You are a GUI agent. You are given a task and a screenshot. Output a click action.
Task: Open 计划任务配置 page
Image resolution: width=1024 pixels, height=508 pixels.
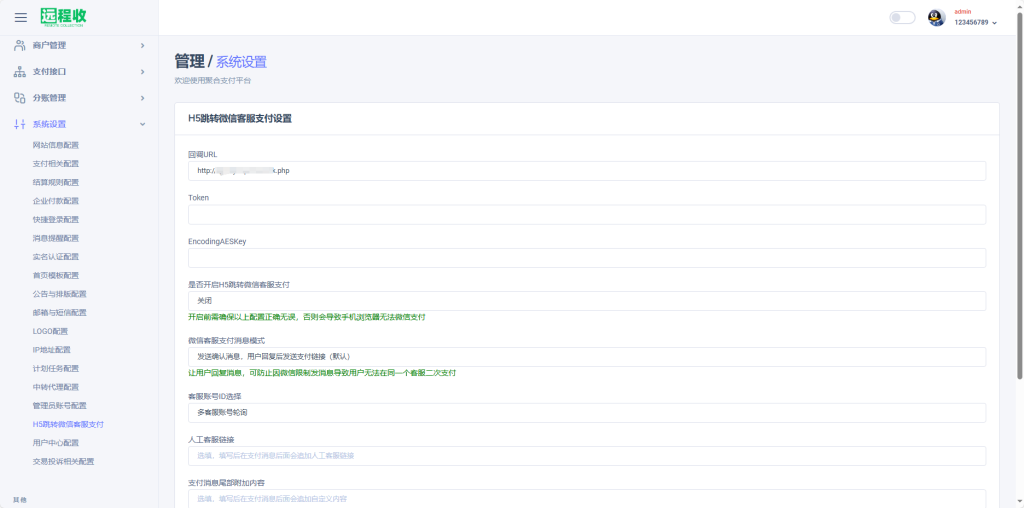tap(56, 368)
